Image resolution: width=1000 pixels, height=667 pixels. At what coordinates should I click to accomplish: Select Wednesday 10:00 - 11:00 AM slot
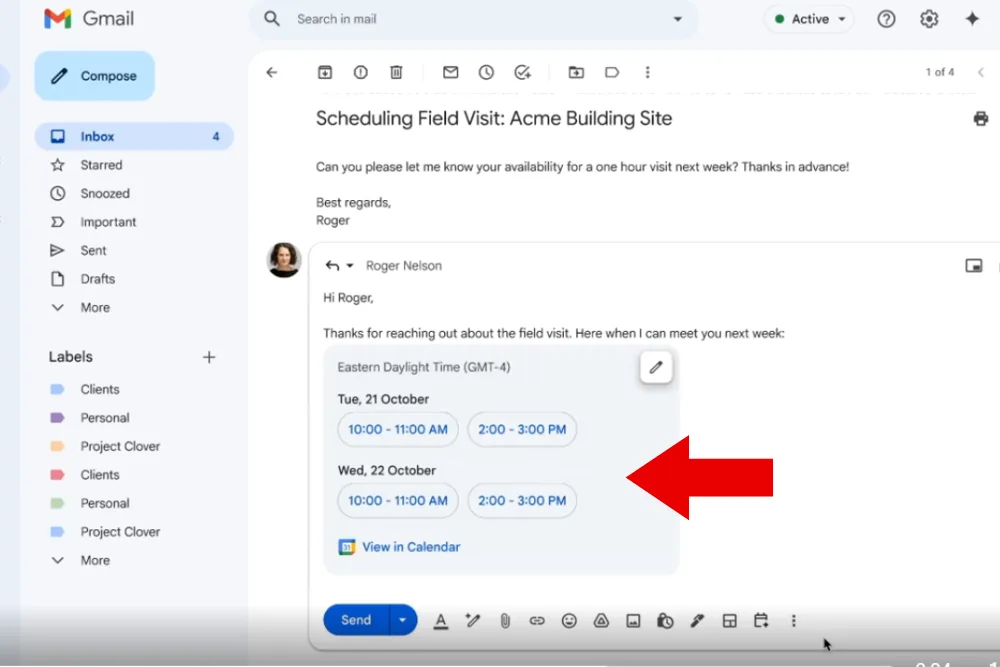pos(398,501)
